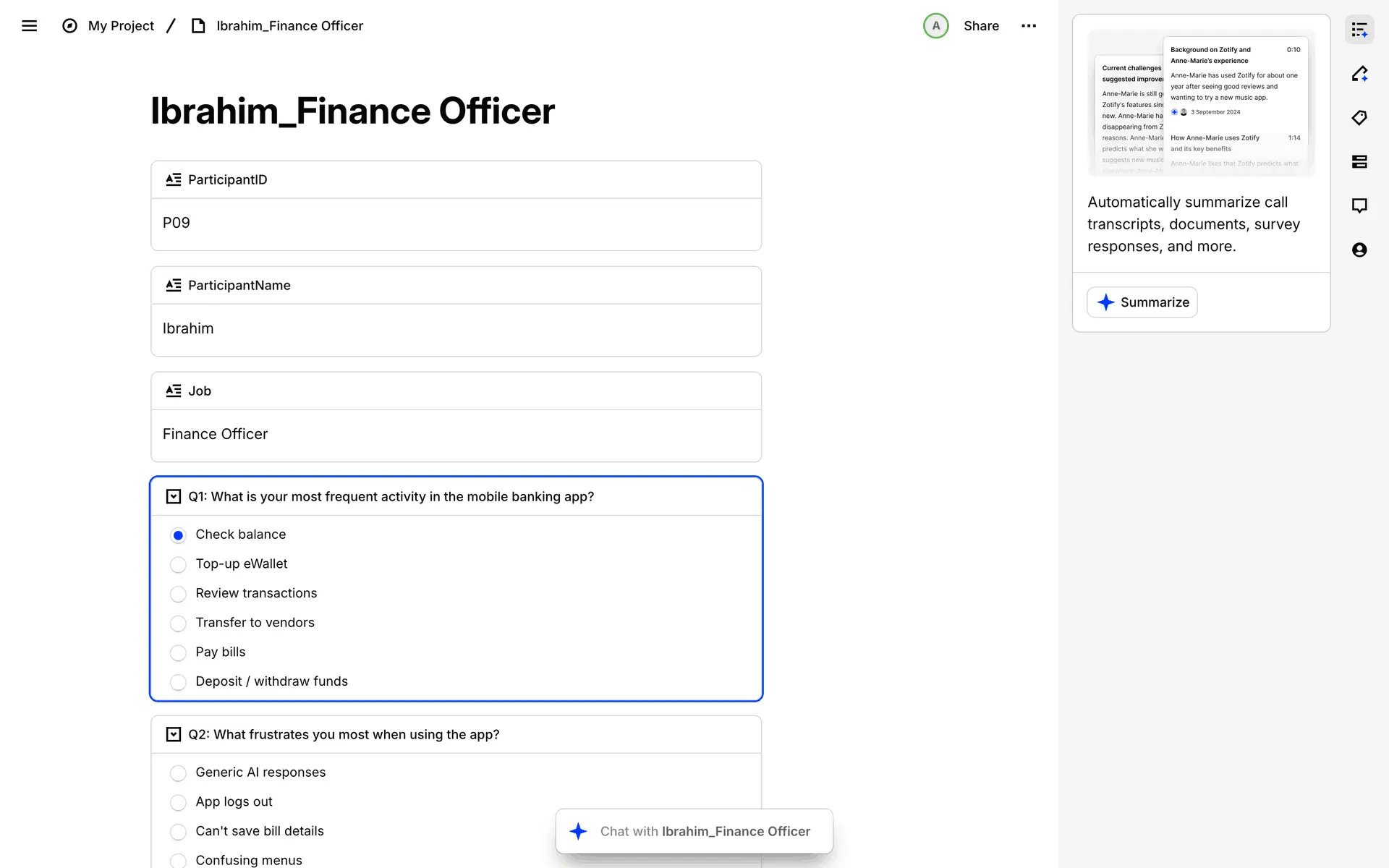Viewport: 1389px width, 868px height.
Task: Open Q1 field type dropdown icon
Action: (174, 497)
